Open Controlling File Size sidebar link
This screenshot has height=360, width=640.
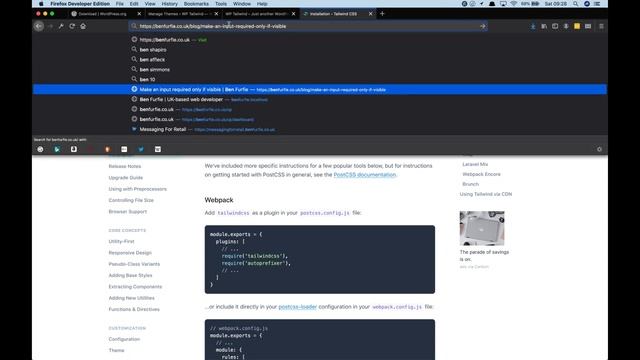(x=131, y=200)
